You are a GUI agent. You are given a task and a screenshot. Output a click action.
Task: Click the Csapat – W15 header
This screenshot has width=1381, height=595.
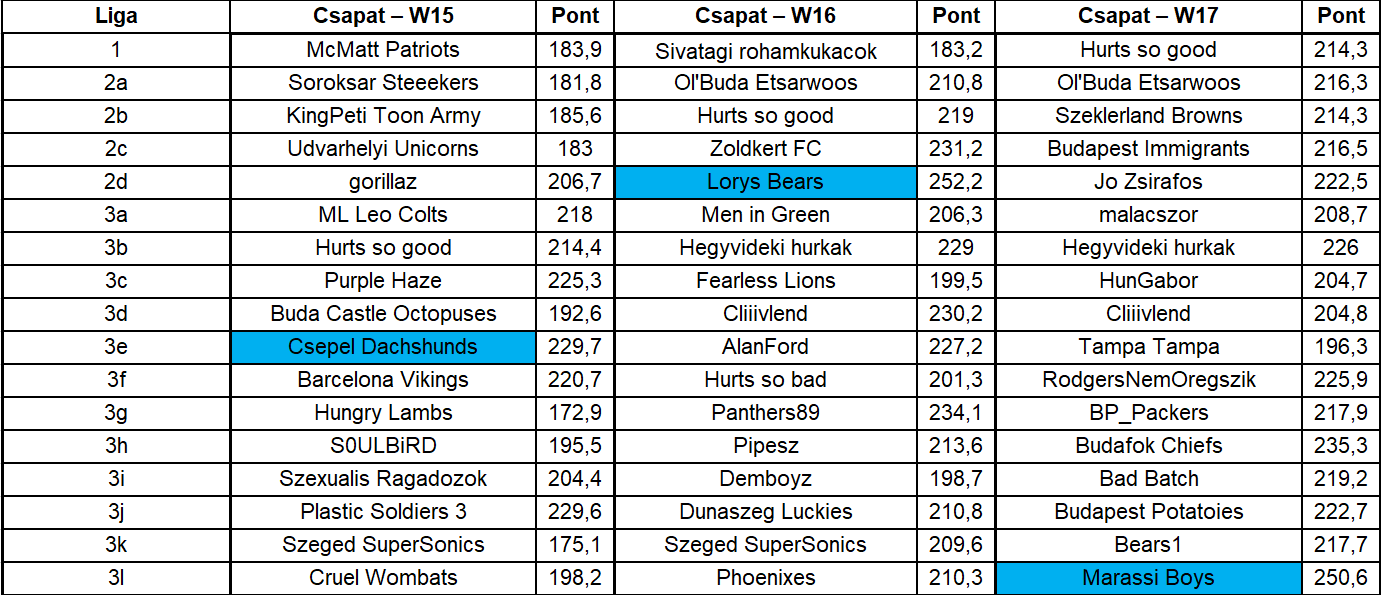coord(383,16)
